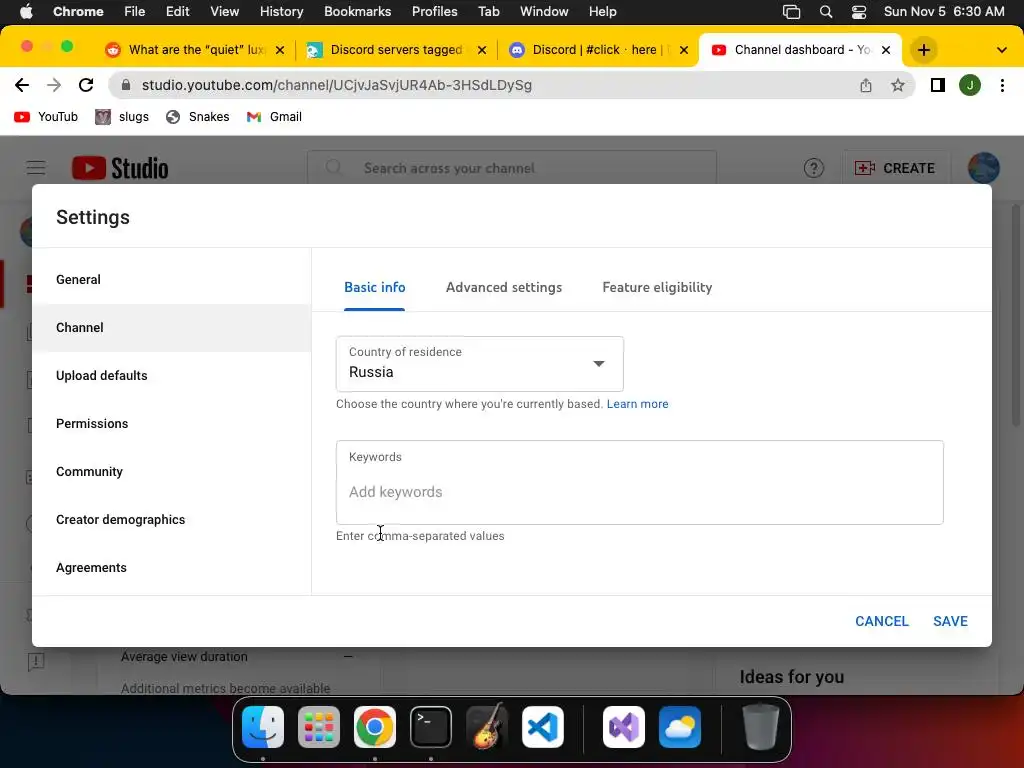Open Agreements settings section
Screen dimensions: 1024x768
pos(171,568)
